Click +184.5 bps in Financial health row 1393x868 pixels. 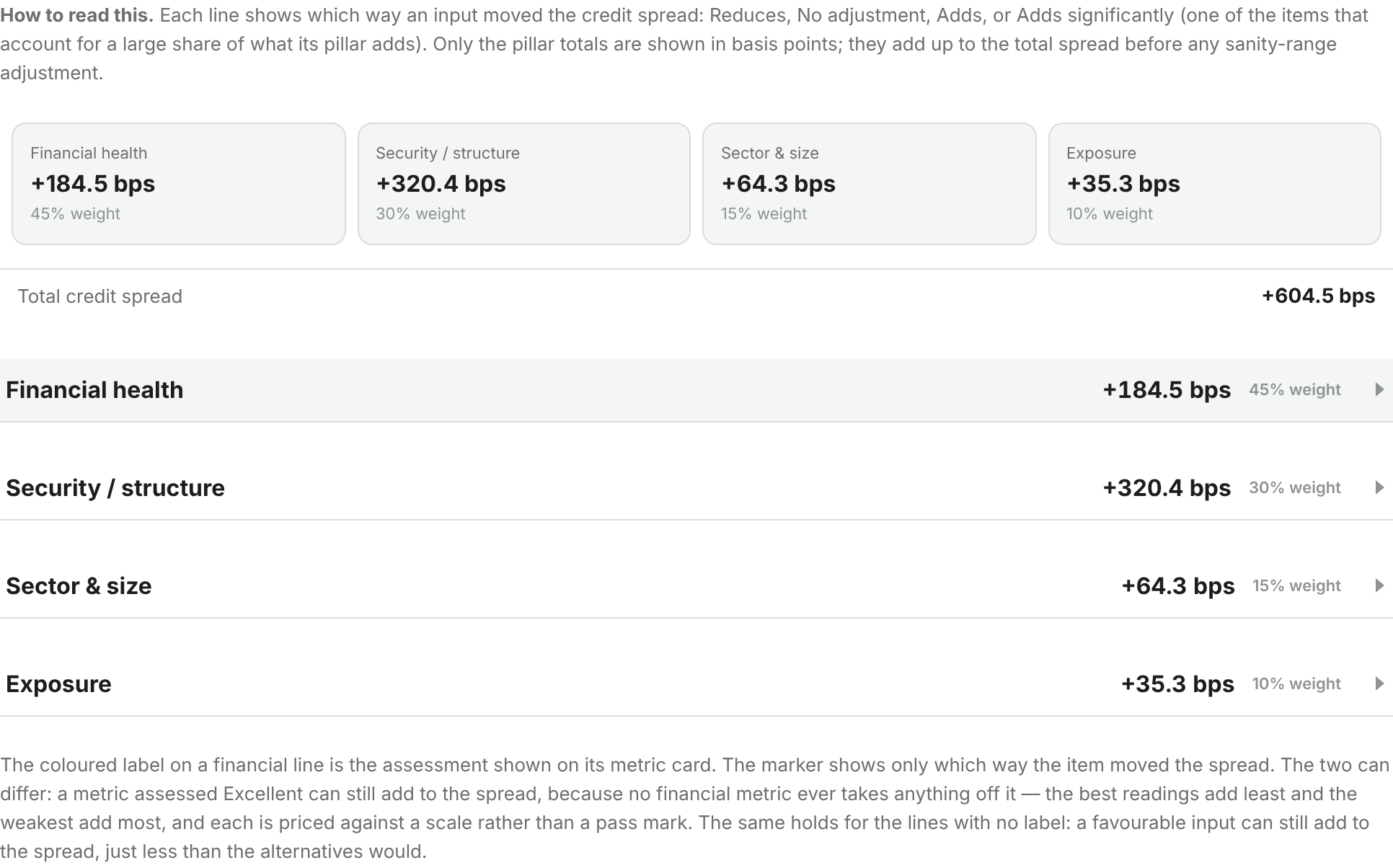click(x=1167, y=390)
